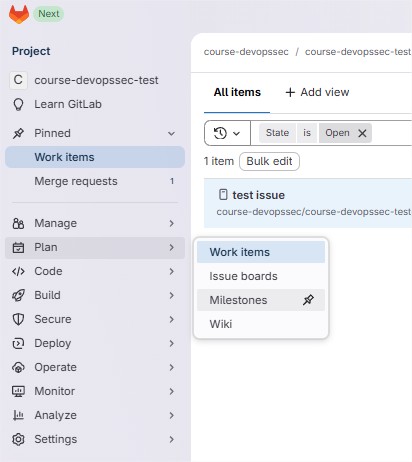Click the Open filter value token
Screen dimensions: 412x462
tap(337, 133)
